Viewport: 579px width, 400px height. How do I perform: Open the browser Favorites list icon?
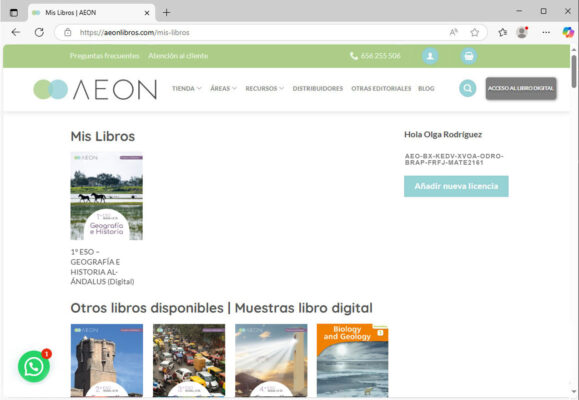point(503,33)
